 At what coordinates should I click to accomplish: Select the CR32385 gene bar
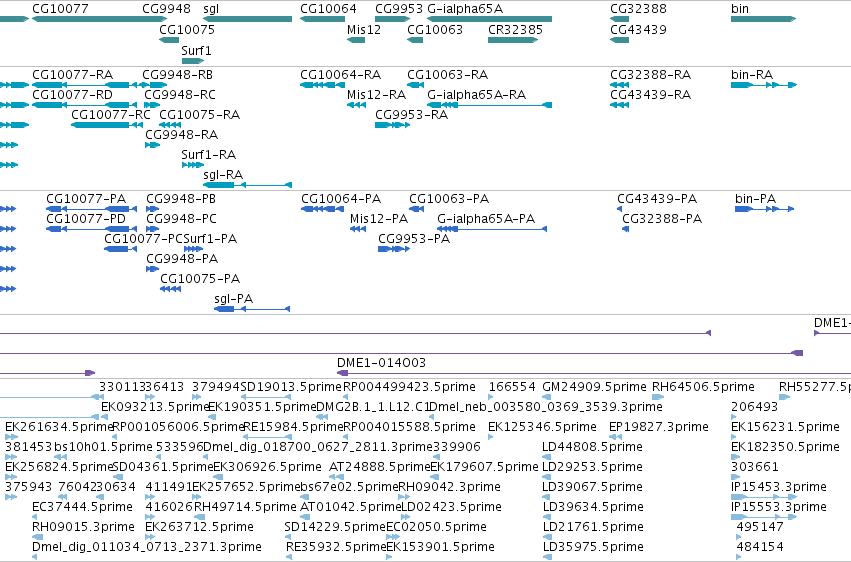[513, 40]
